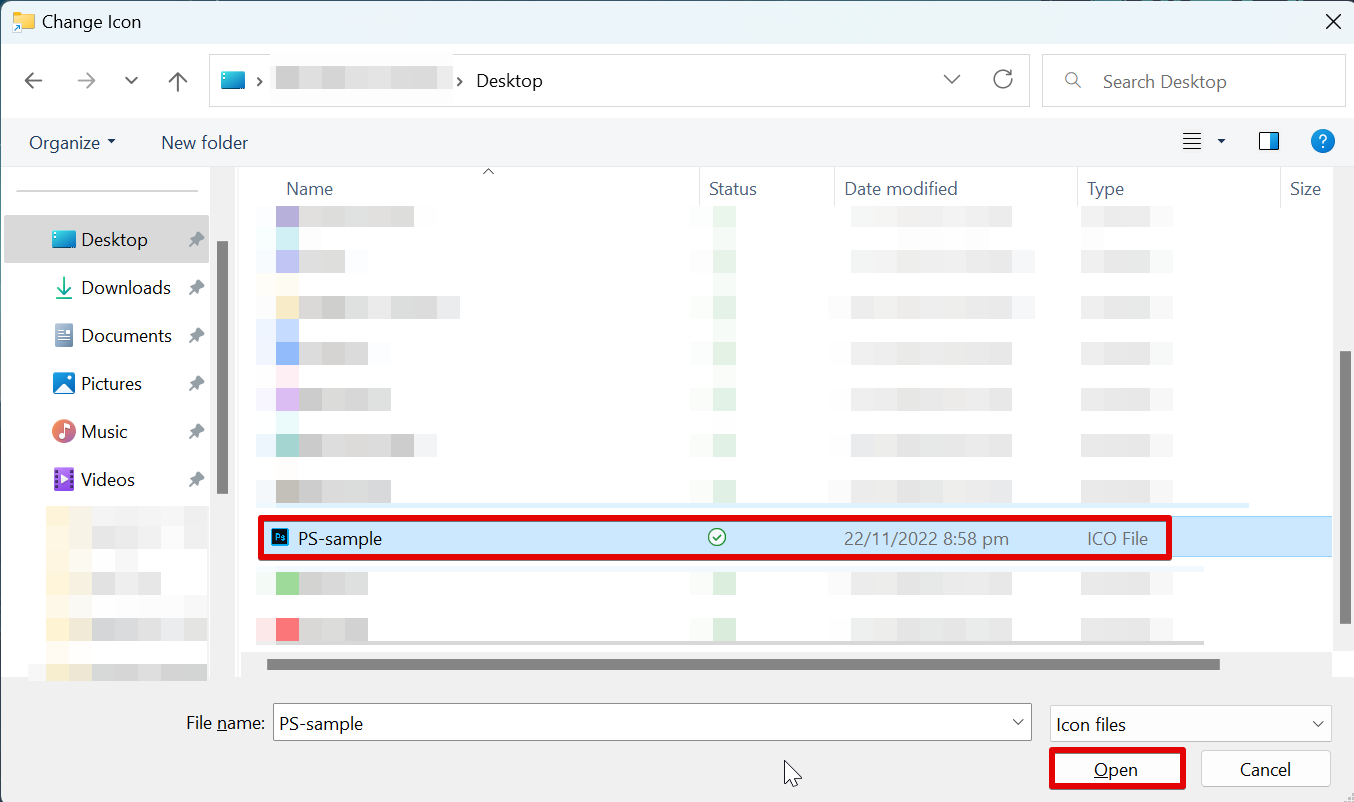The image size is (1354, 802).
Task: Toggle the preview pane
Action: pyautogui.click(x=1269, y=142)
